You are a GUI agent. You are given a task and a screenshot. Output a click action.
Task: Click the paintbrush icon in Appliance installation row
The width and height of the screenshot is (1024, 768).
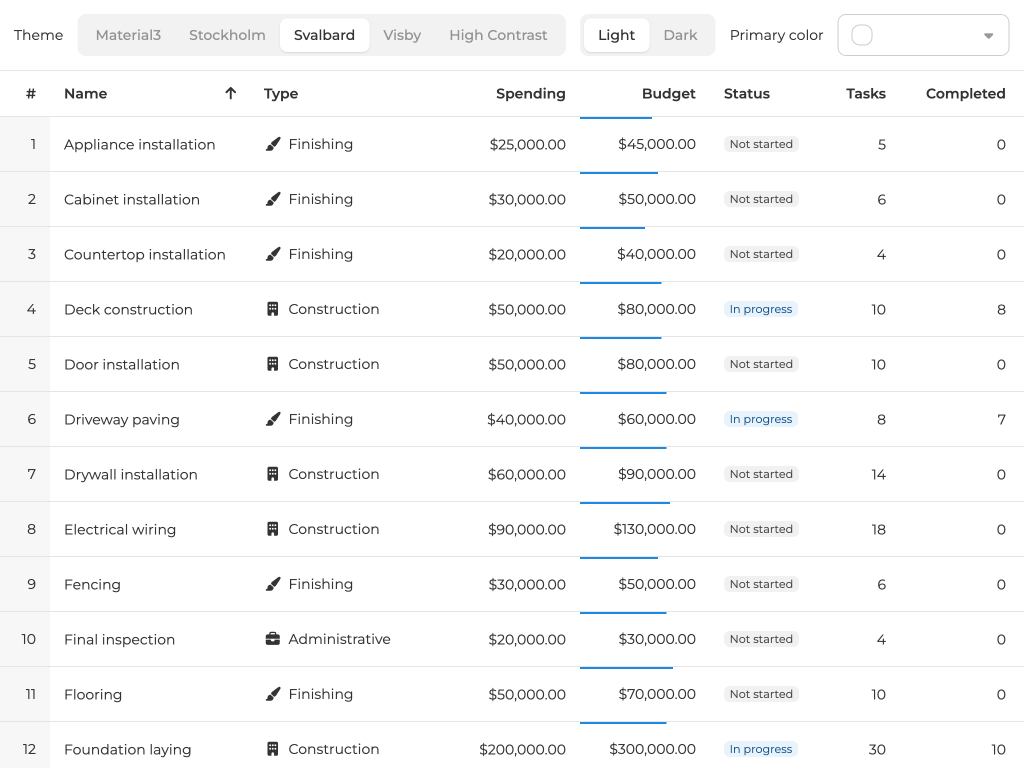[273, 144]
